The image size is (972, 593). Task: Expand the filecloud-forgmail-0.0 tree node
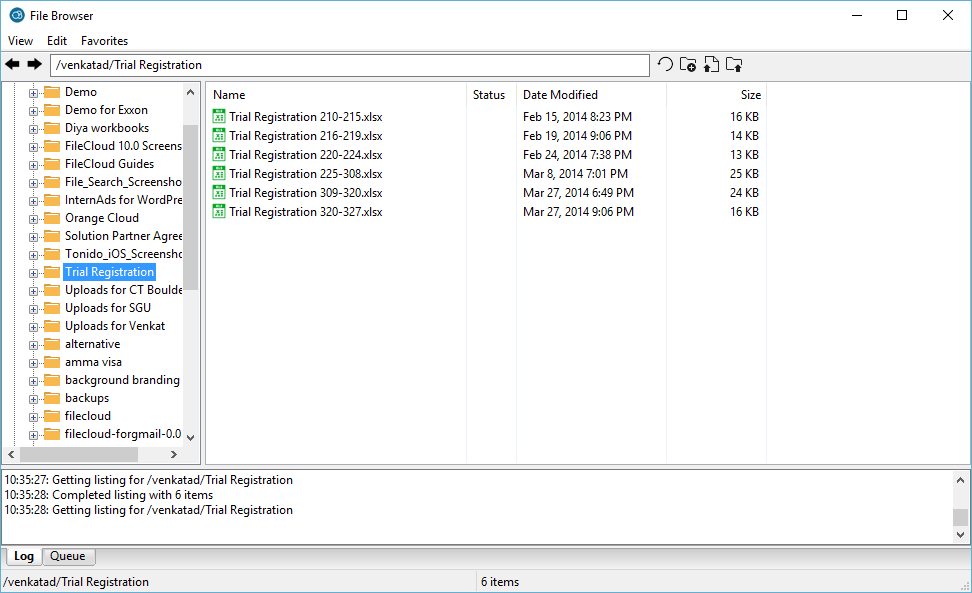33,435
